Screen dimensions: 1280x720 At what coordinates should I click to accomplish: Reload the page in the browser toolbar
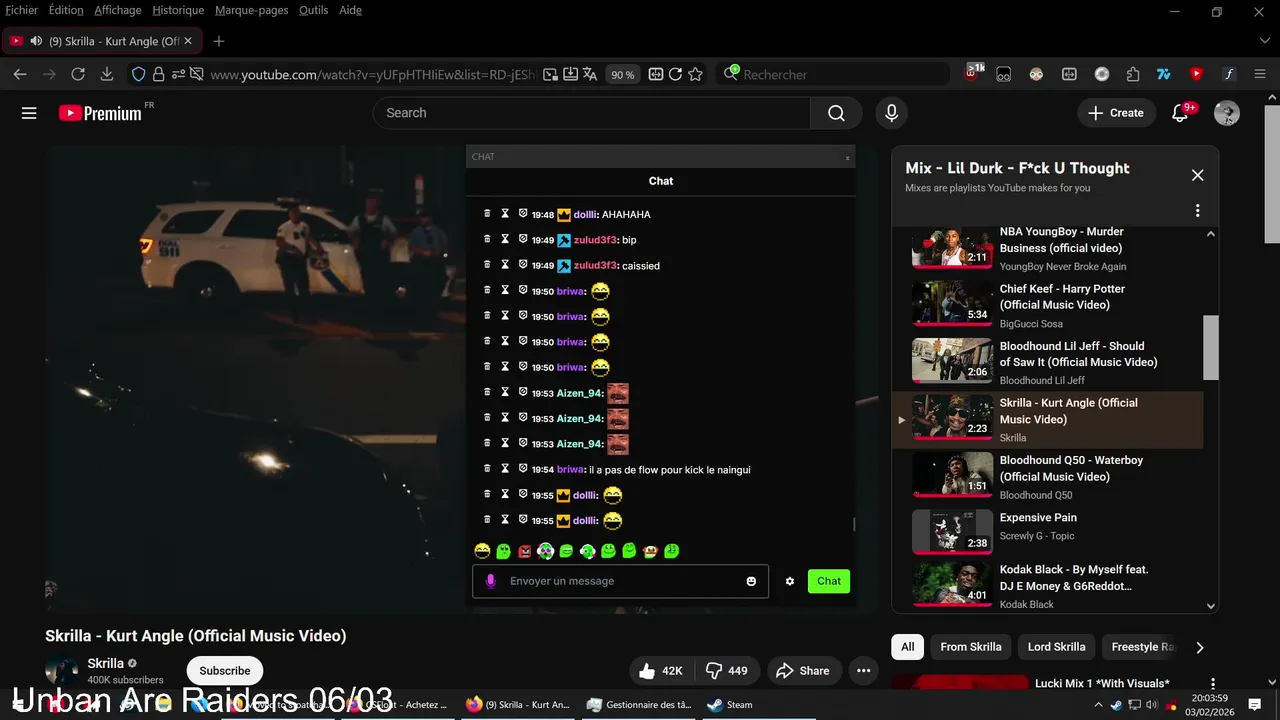click(x=78, y=74)
